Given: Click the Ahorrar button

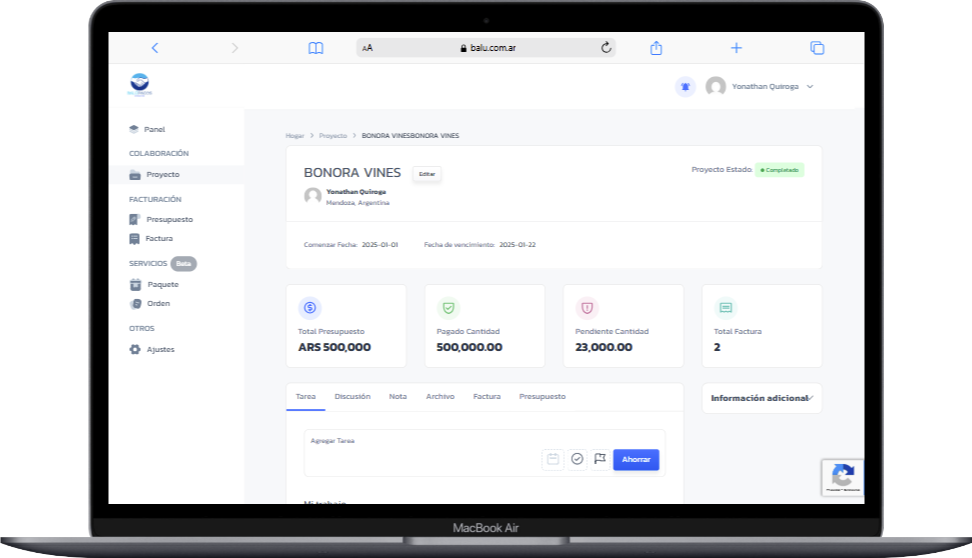Looking at the screenshot, I should pyautogui.click(x=636, y=459).
